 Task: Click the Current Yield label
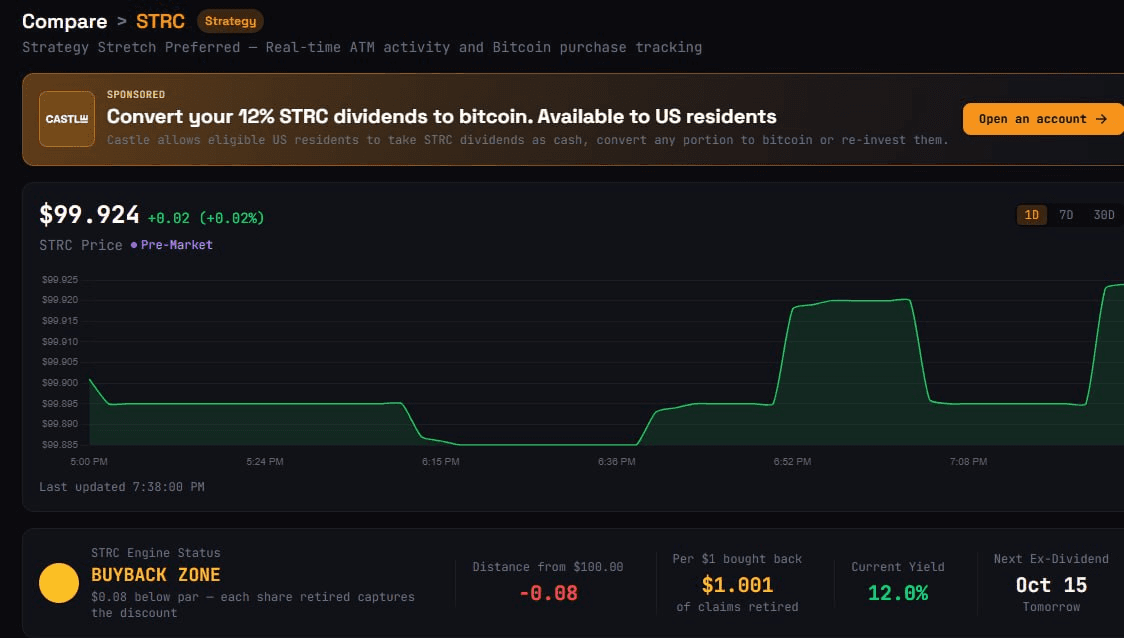[897, 567]
